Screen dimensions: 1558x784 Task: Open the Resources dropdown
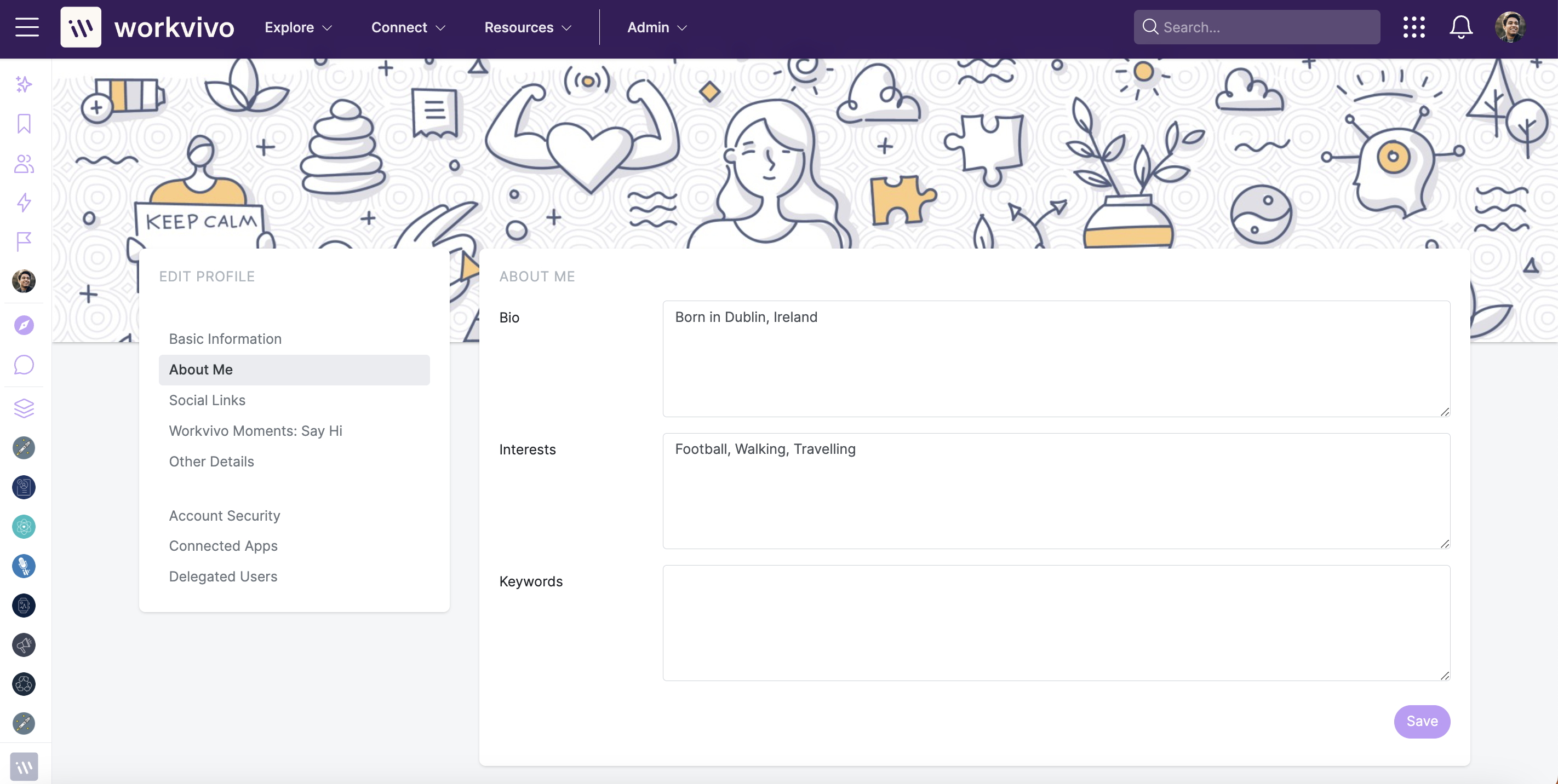528,27
